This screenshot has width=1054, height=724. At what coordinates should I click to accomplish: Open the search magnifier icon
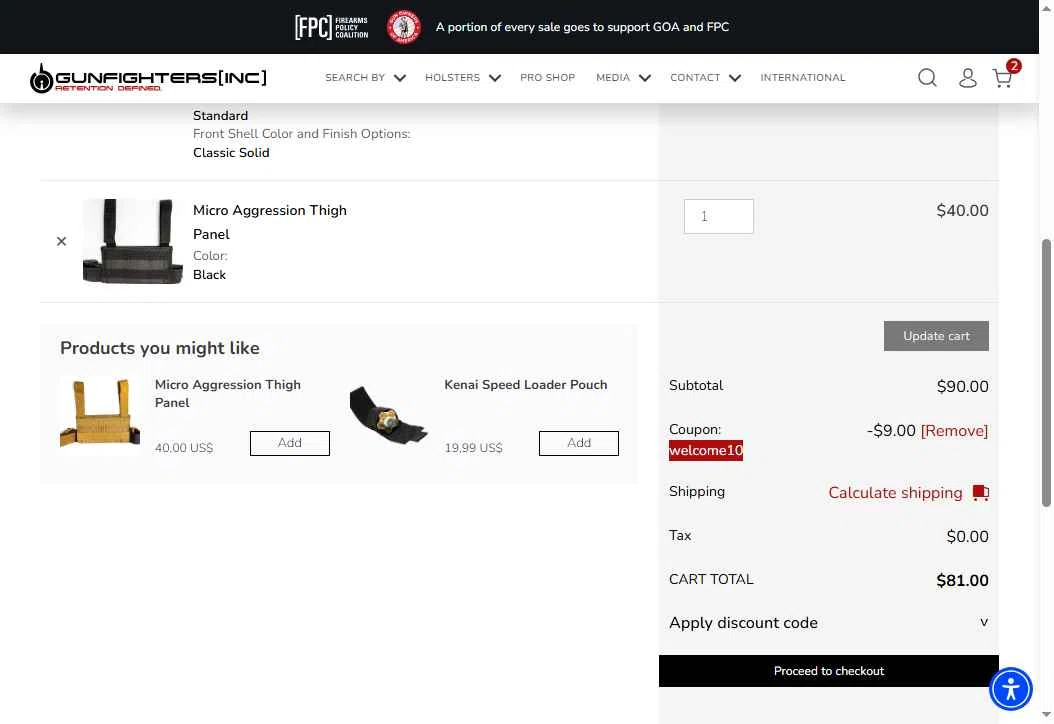tap(927, 78)
